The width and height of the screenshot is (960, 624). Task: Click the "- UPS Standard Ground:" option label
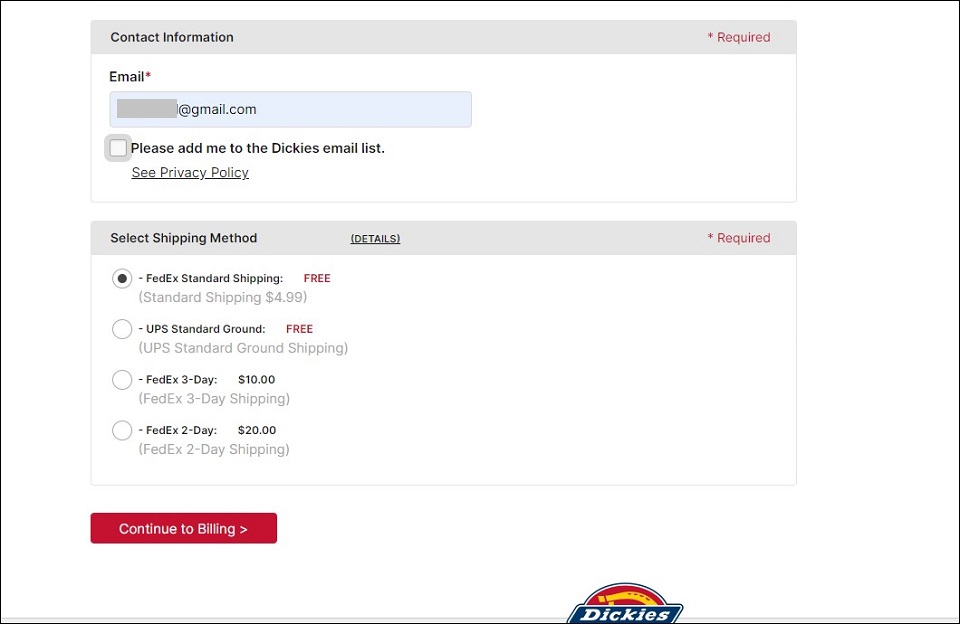(202, 329)
